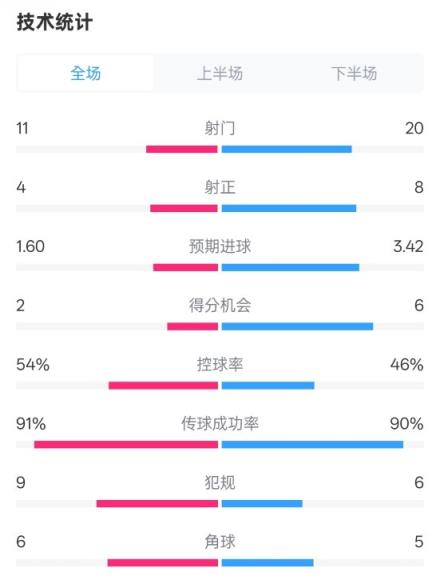This screenshot has width=440, height=588.
Task: Click the pink 犯规 bar
Action: (x=157, y=504)
